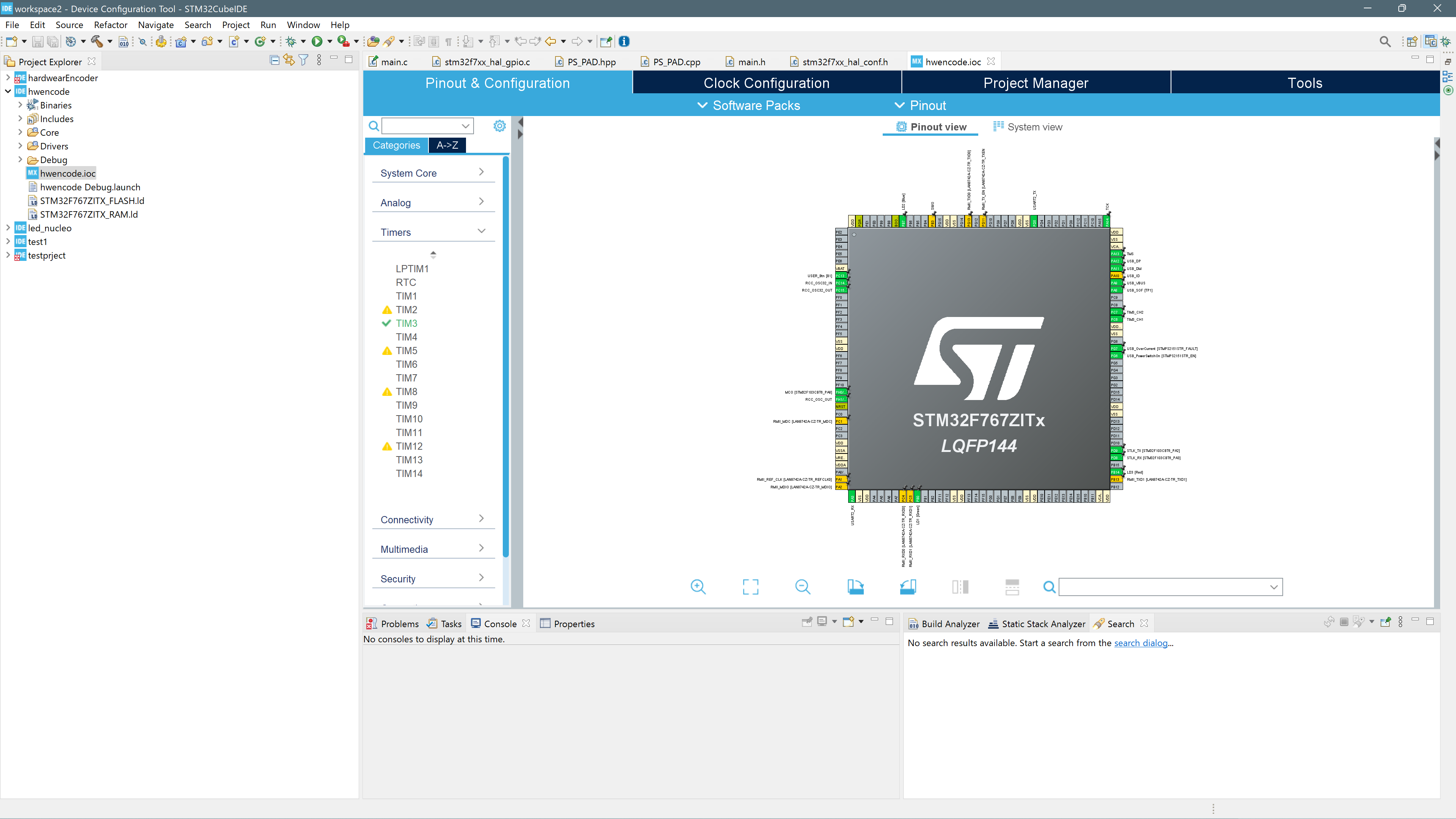Rotate the chip counterclockwise icon
The width and height of the screenshot is (1456, 819).
click(908, 587)
